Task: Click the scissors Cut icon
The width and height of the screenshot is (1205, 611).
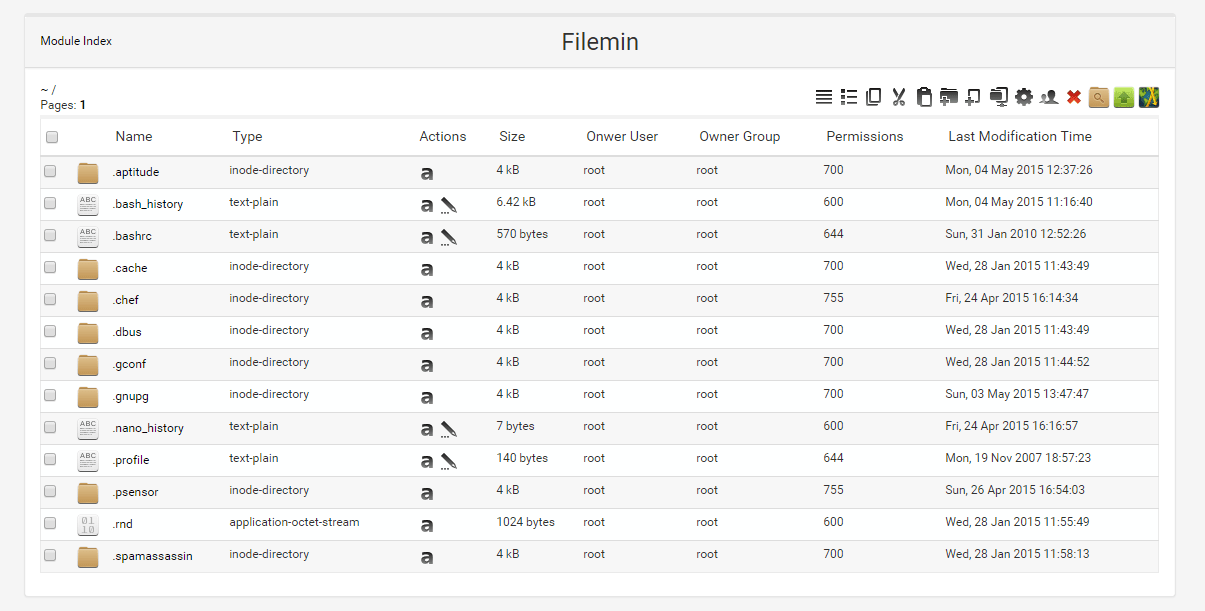Action: (x=899, y=97)
